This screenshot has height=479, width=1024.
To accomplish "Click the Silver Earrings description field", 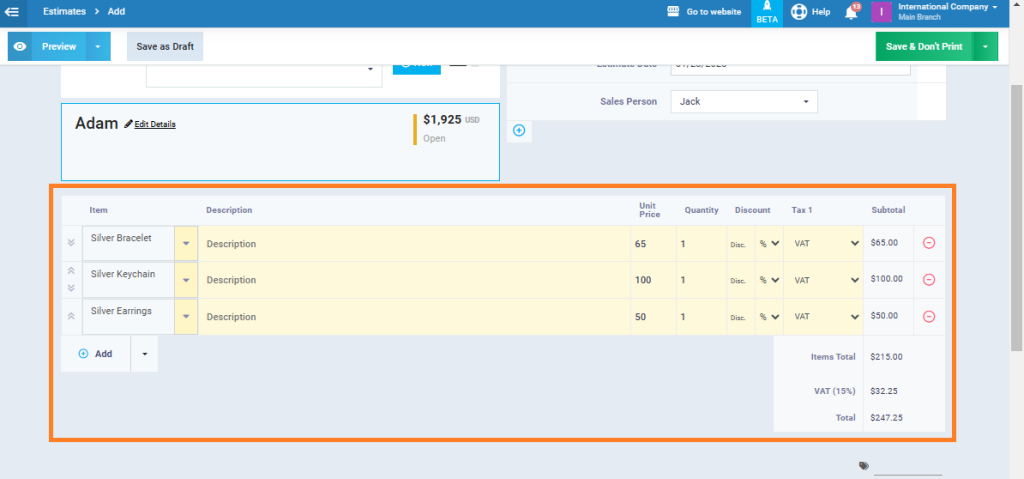I will coord(415,317).
